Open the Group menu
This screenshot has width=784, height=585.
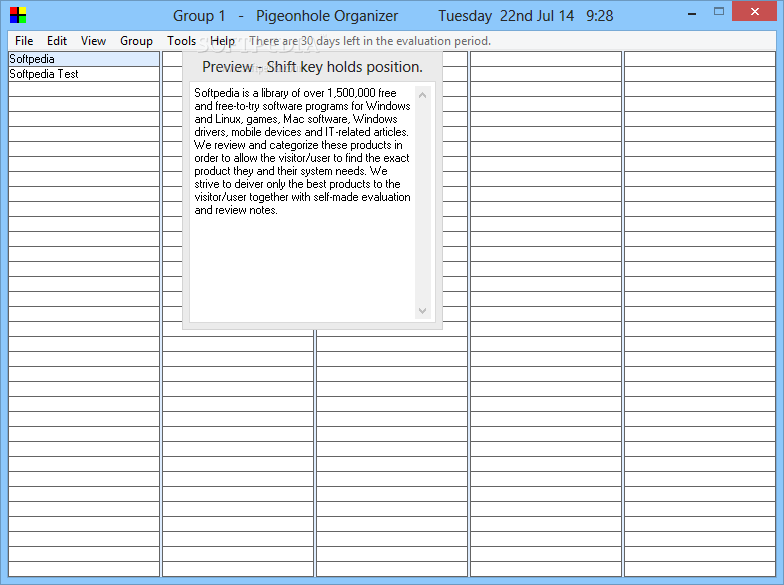[136, 41]
